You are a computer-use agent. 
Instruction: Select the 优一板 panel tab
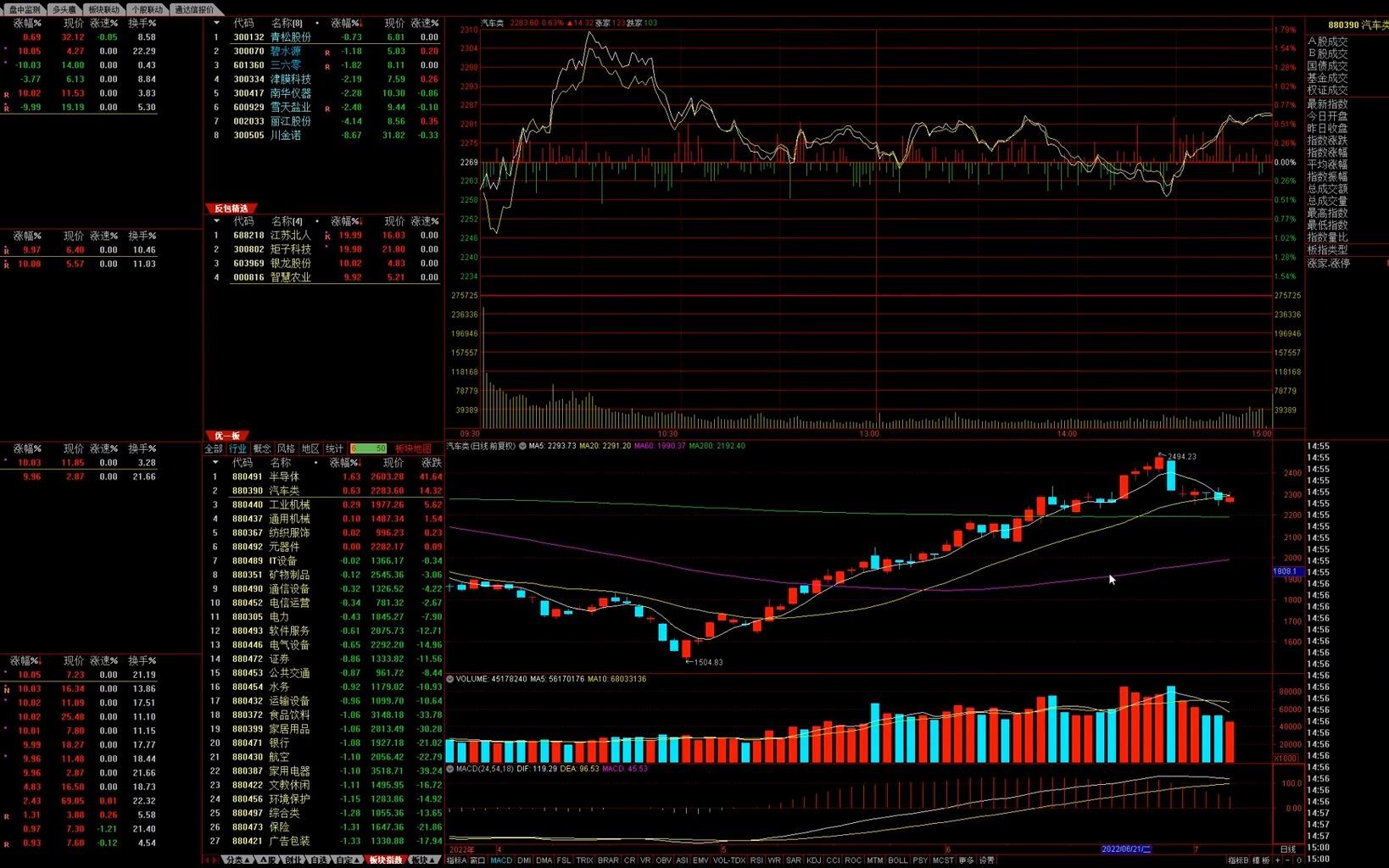(226, 436)
